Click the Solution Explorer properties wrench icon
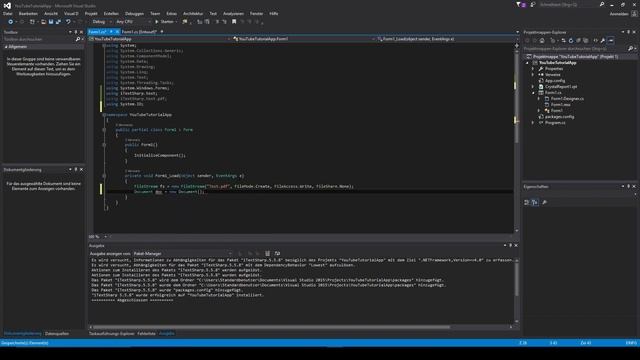This screenshot has height=360, width=640. click(603, 40)
